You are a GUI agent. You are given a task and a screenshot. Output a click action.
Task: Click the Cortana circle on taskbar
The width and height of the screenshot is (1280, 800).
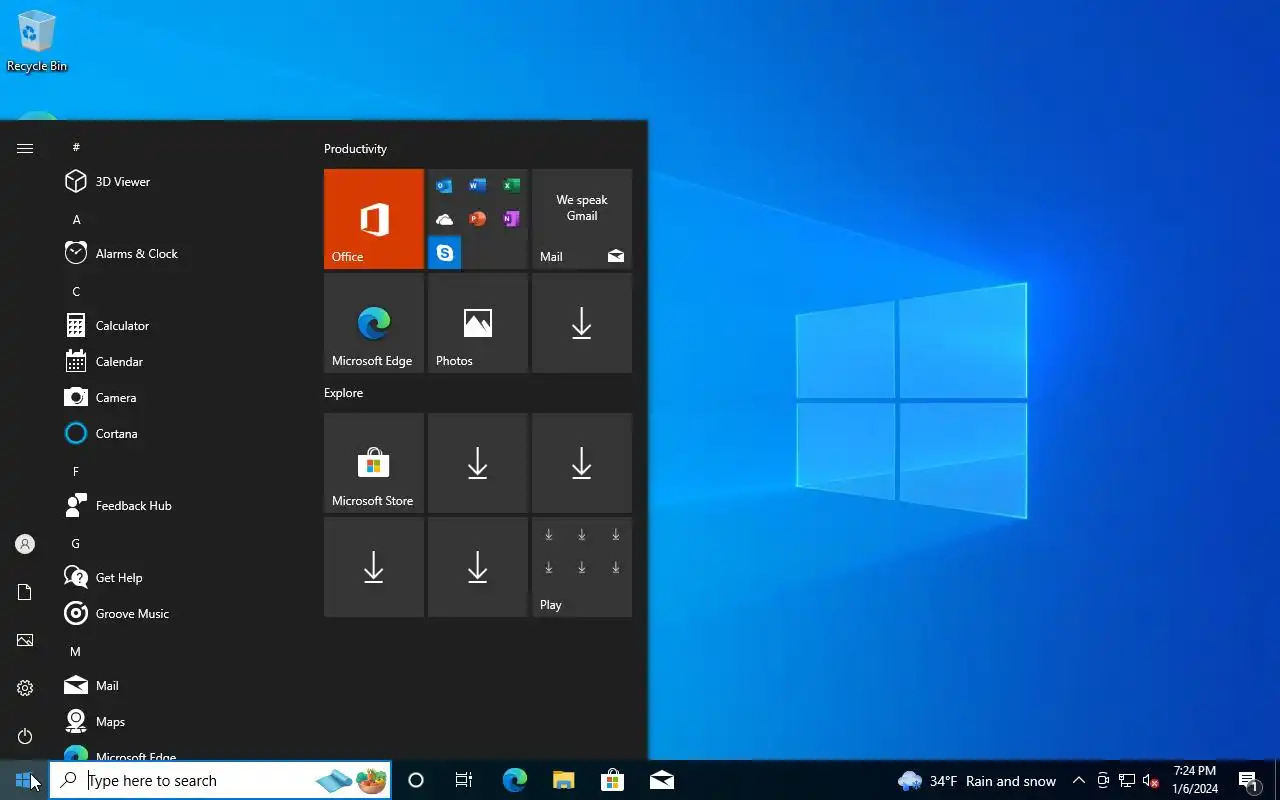point(416,780)
